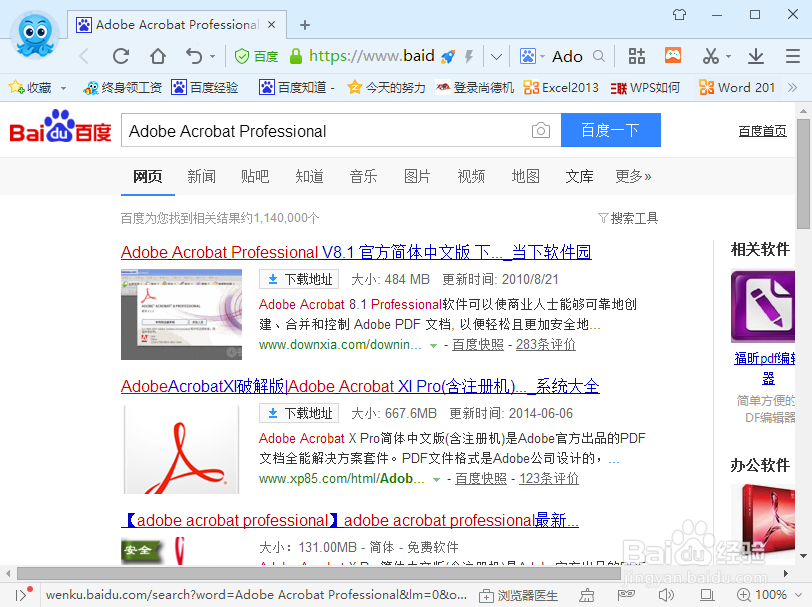Open the browser hamburger menu
812x607 pixels.
pos(793,56)
